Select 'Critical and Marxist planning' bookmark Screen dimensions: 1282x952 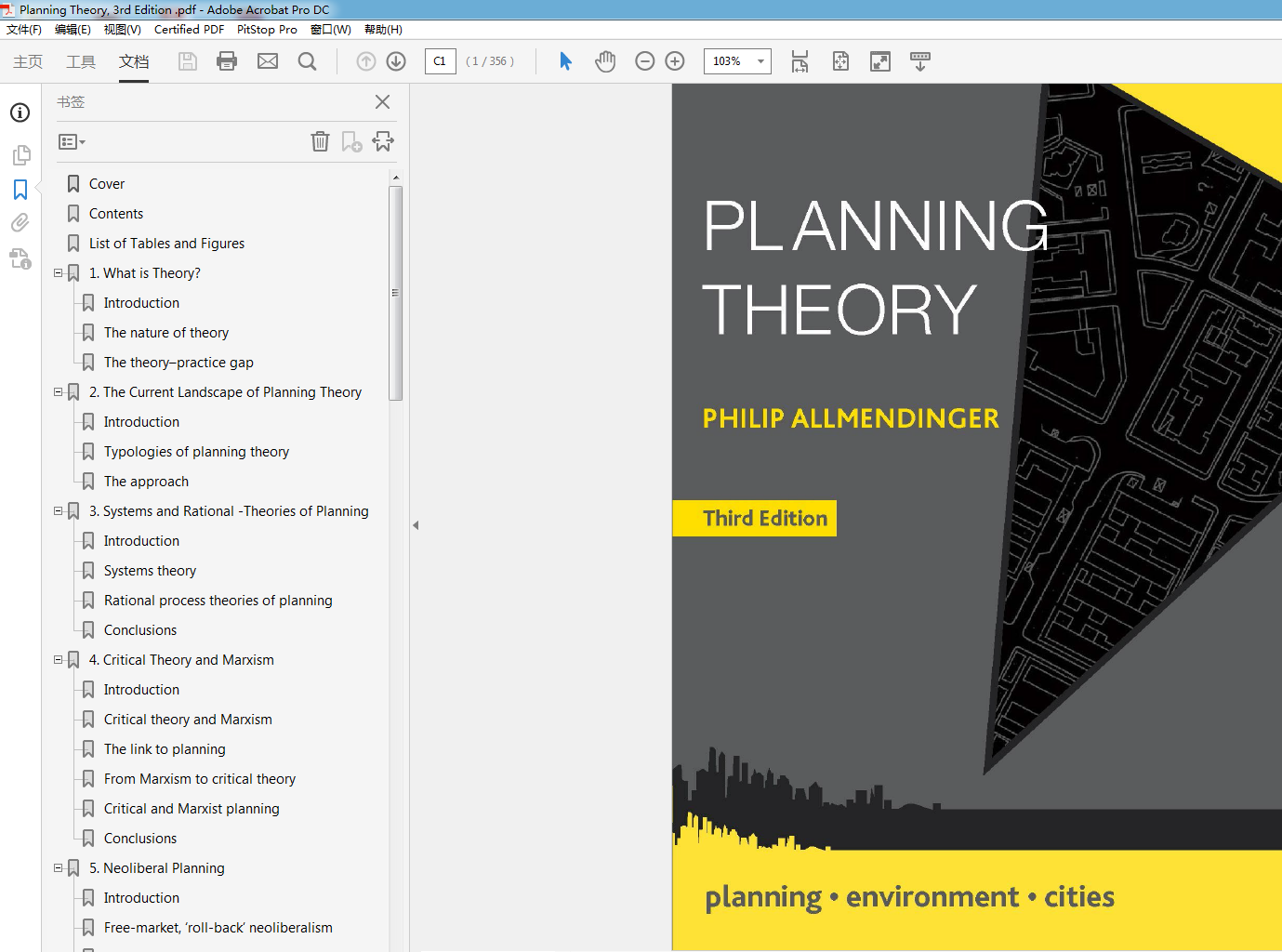click(192, 809)
